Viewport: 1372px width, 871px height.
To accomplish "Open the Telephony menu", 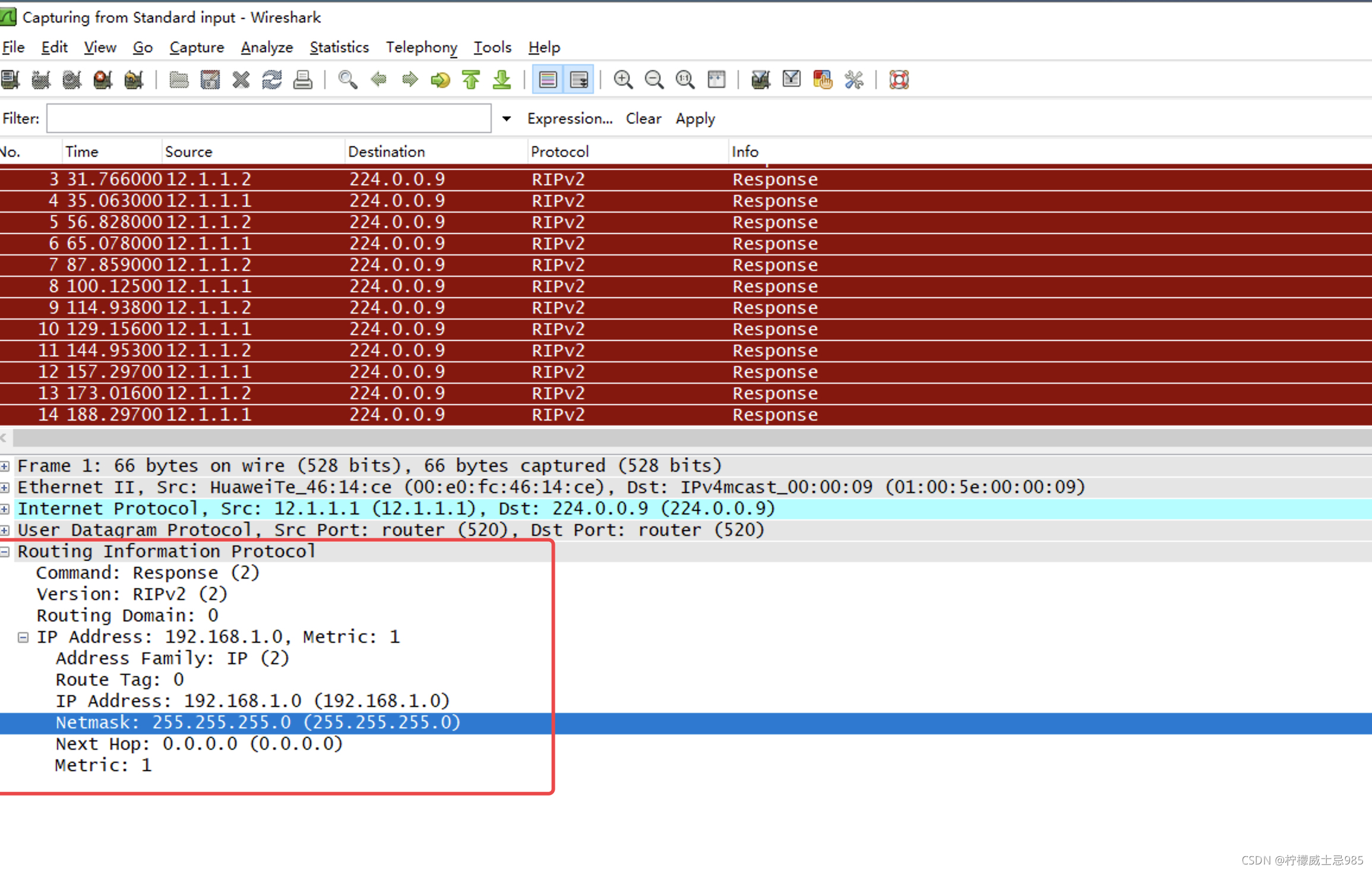I will (x=421, y=48).
